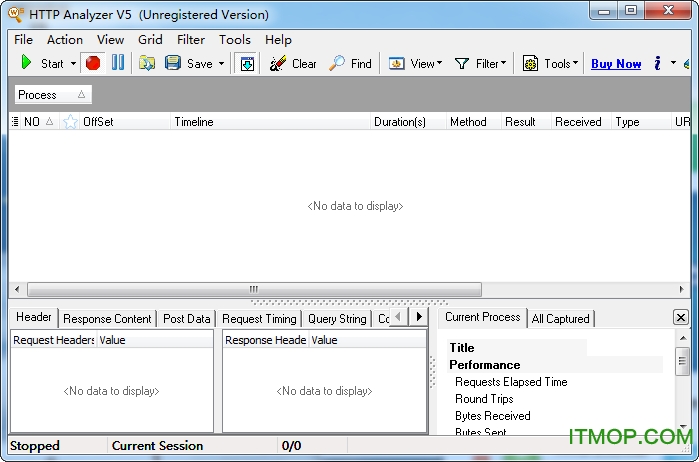The image size is (699, 462).
Task: Click the Round Trips entry
Action: pyautogui.click(x=484, y=399)
